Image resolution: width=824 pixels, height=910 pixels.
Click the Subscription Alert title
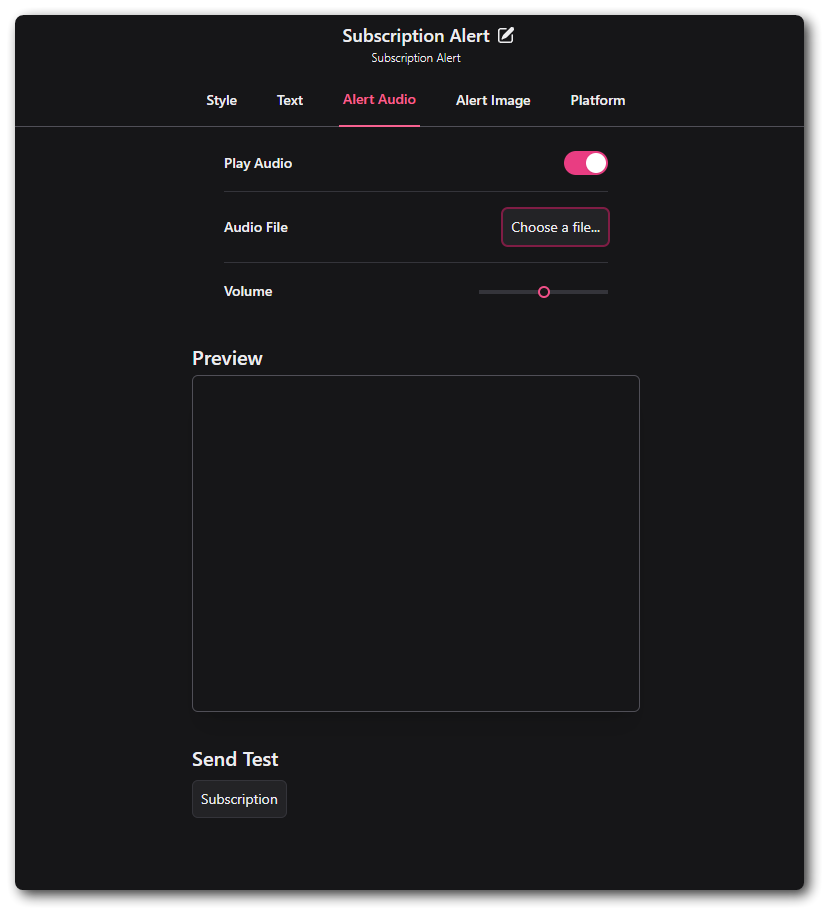click(x=417, y=35)
